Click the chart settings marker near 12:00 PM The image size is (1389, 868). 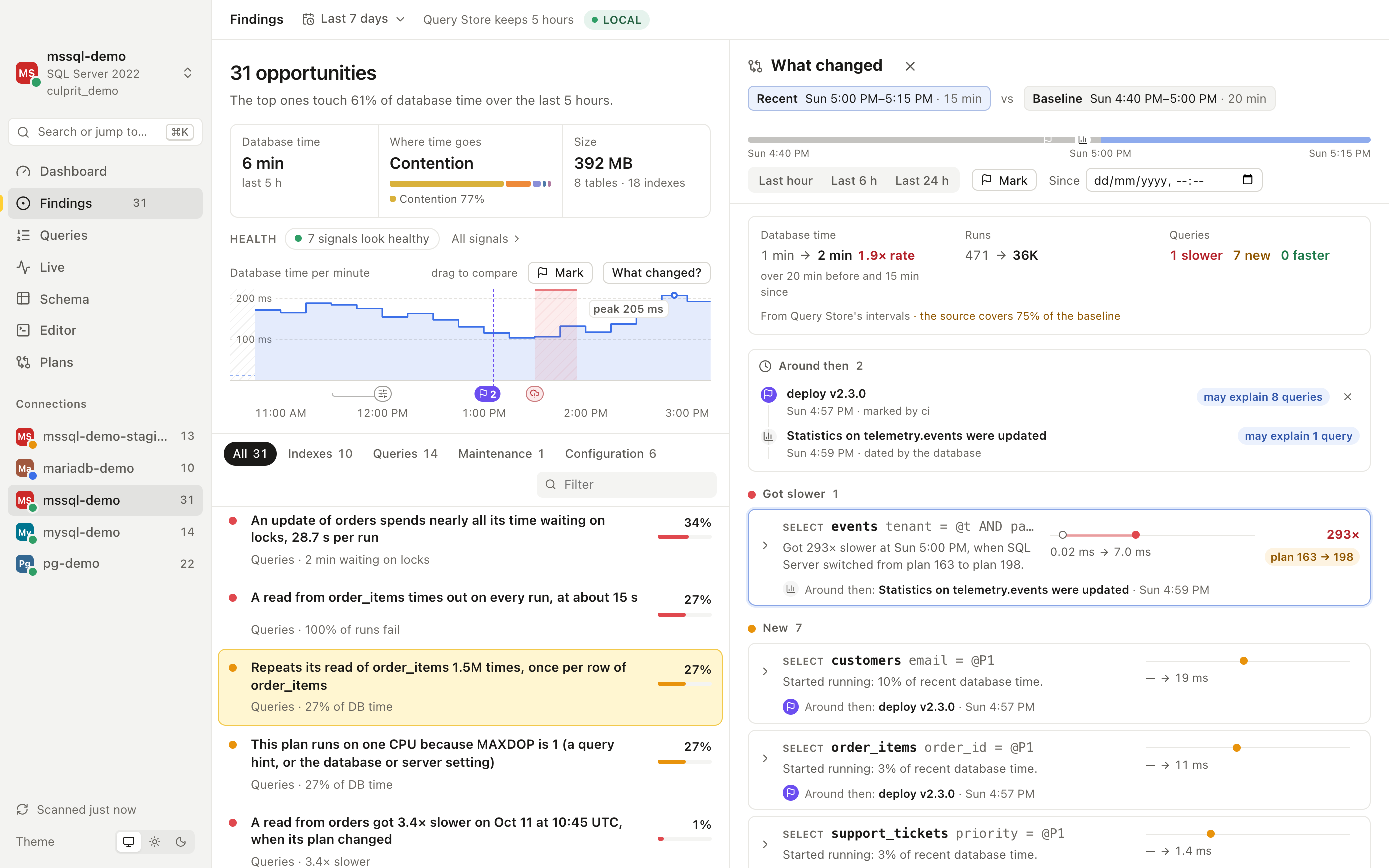click(383, 394)
